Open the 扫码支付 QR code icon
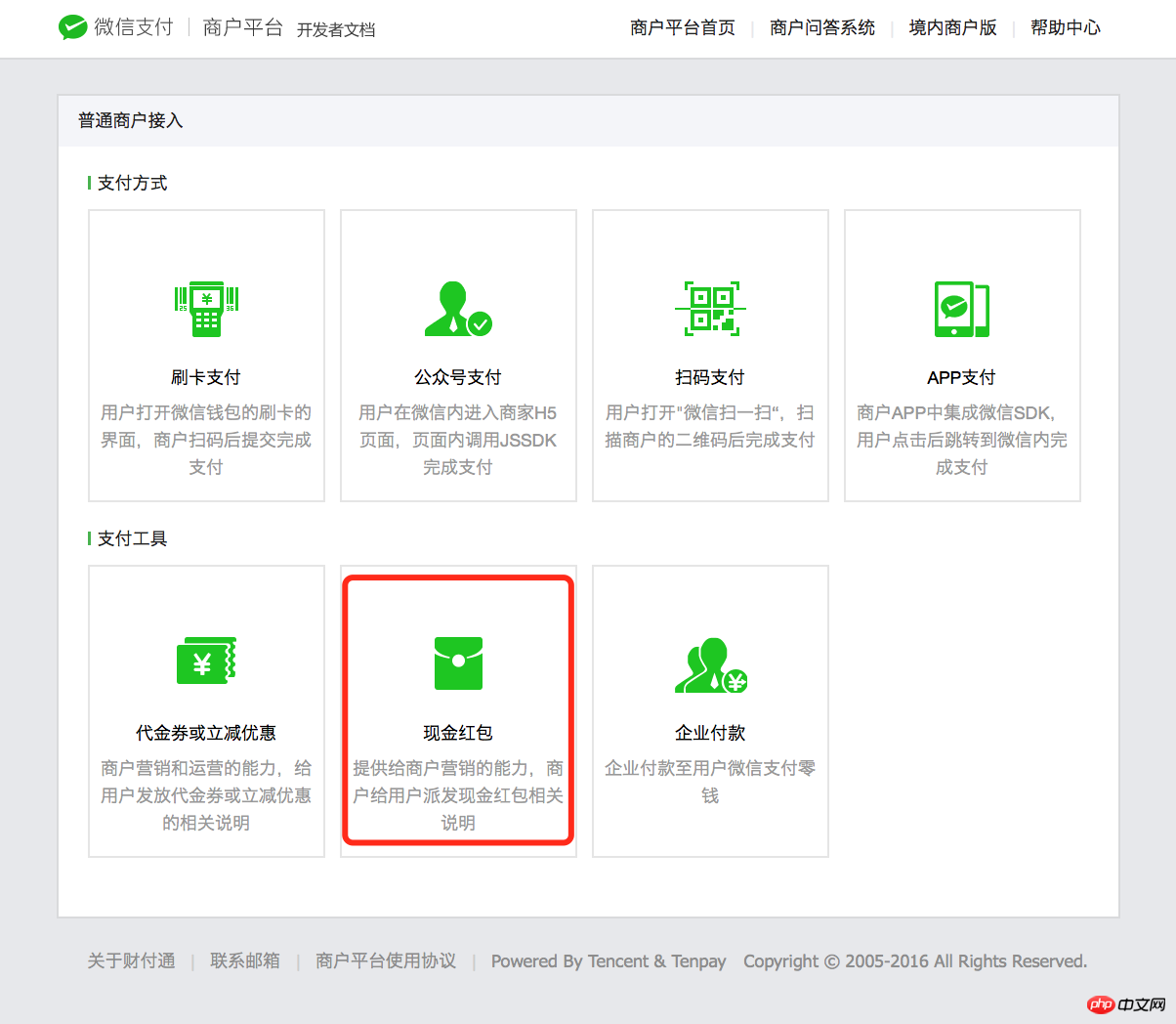1176x1024 pixels. tap(710, 309)
